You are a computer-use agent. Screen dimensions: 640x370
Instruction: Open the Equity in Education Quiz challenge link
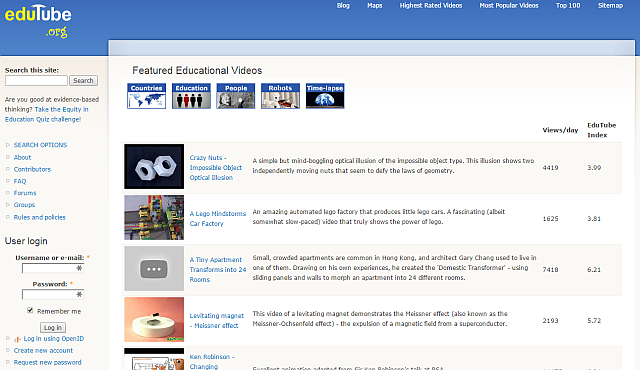click(x=47, y=114)
